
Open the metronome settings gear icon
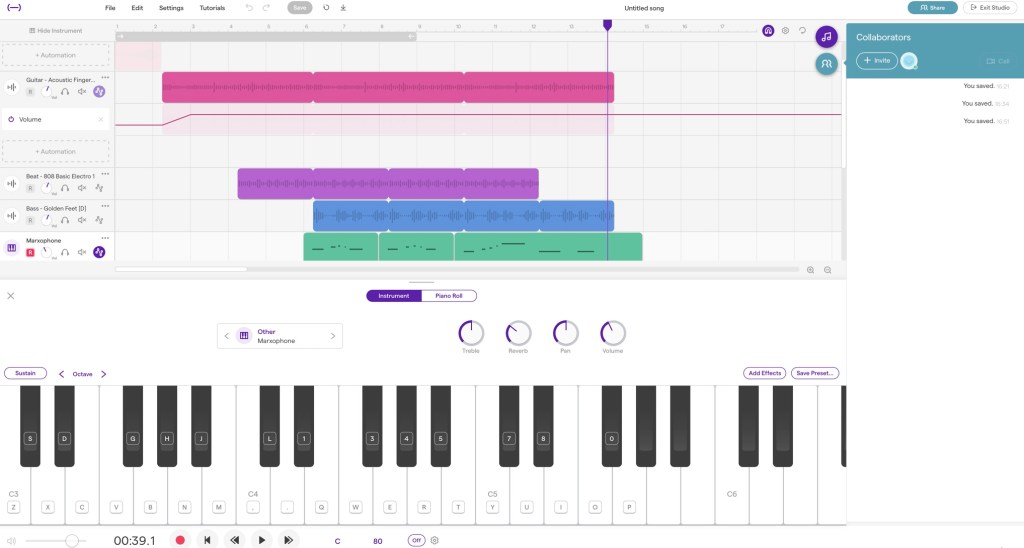435,540
